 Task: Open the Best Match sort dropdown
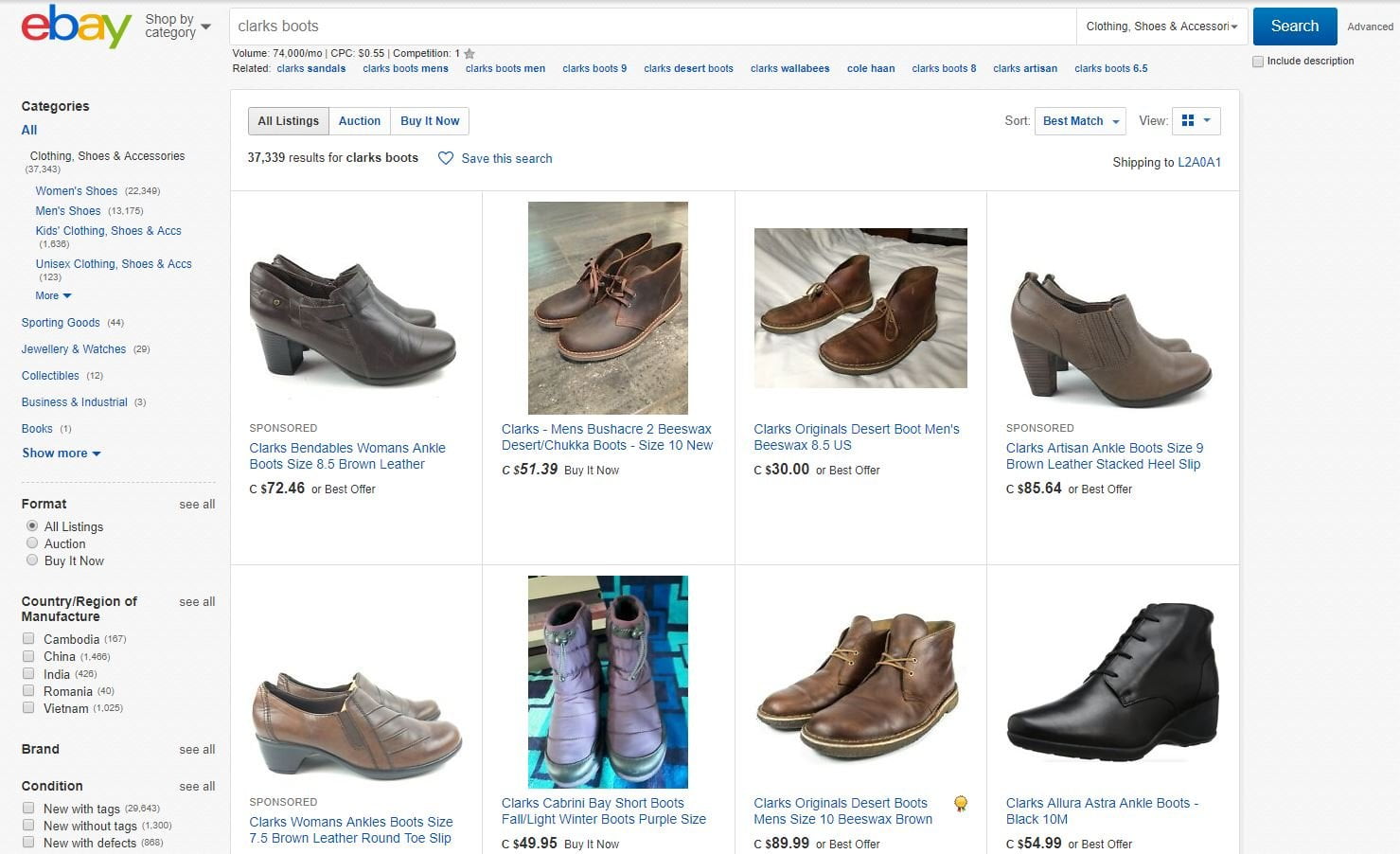(x=1081, y=121)
